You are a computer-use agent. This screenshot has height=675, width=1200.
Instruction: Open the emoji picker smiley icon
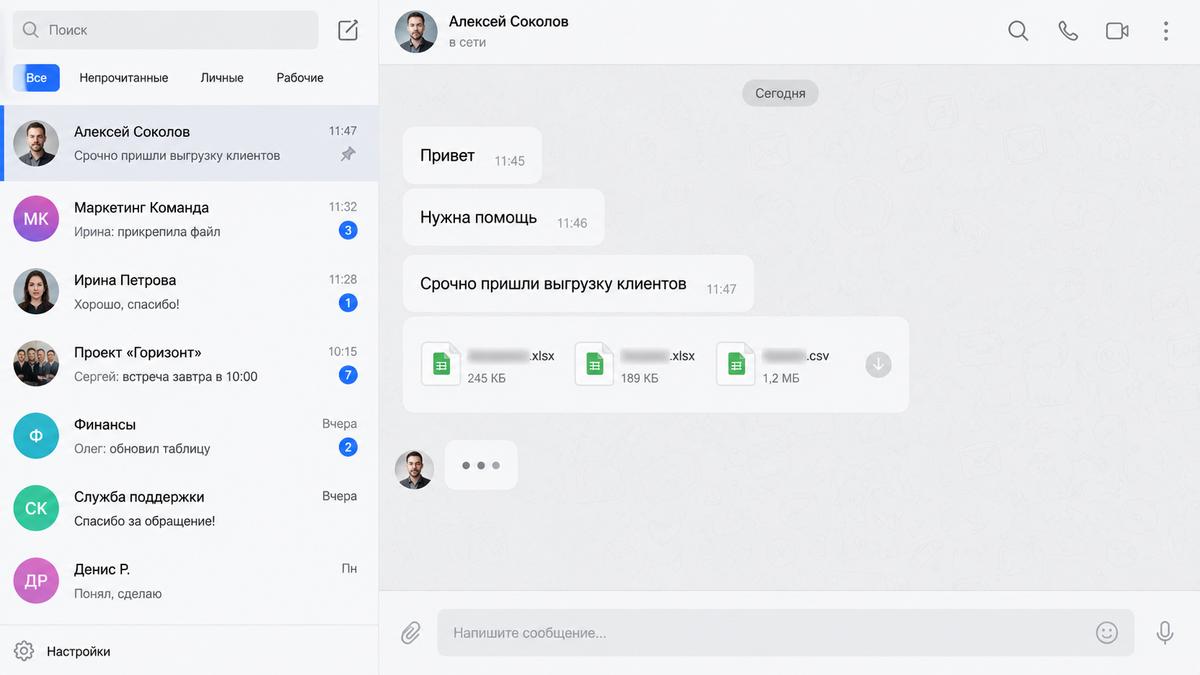coord(1106,633)
